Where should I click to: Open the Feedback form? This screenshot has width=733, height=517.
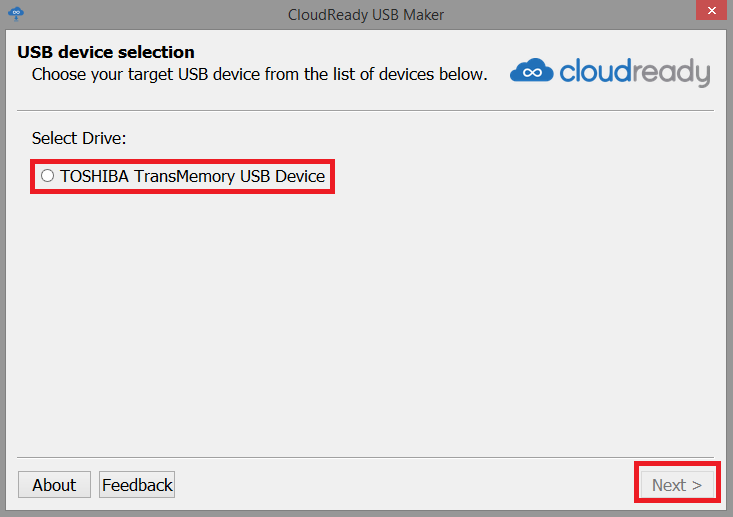coord(137,485)
